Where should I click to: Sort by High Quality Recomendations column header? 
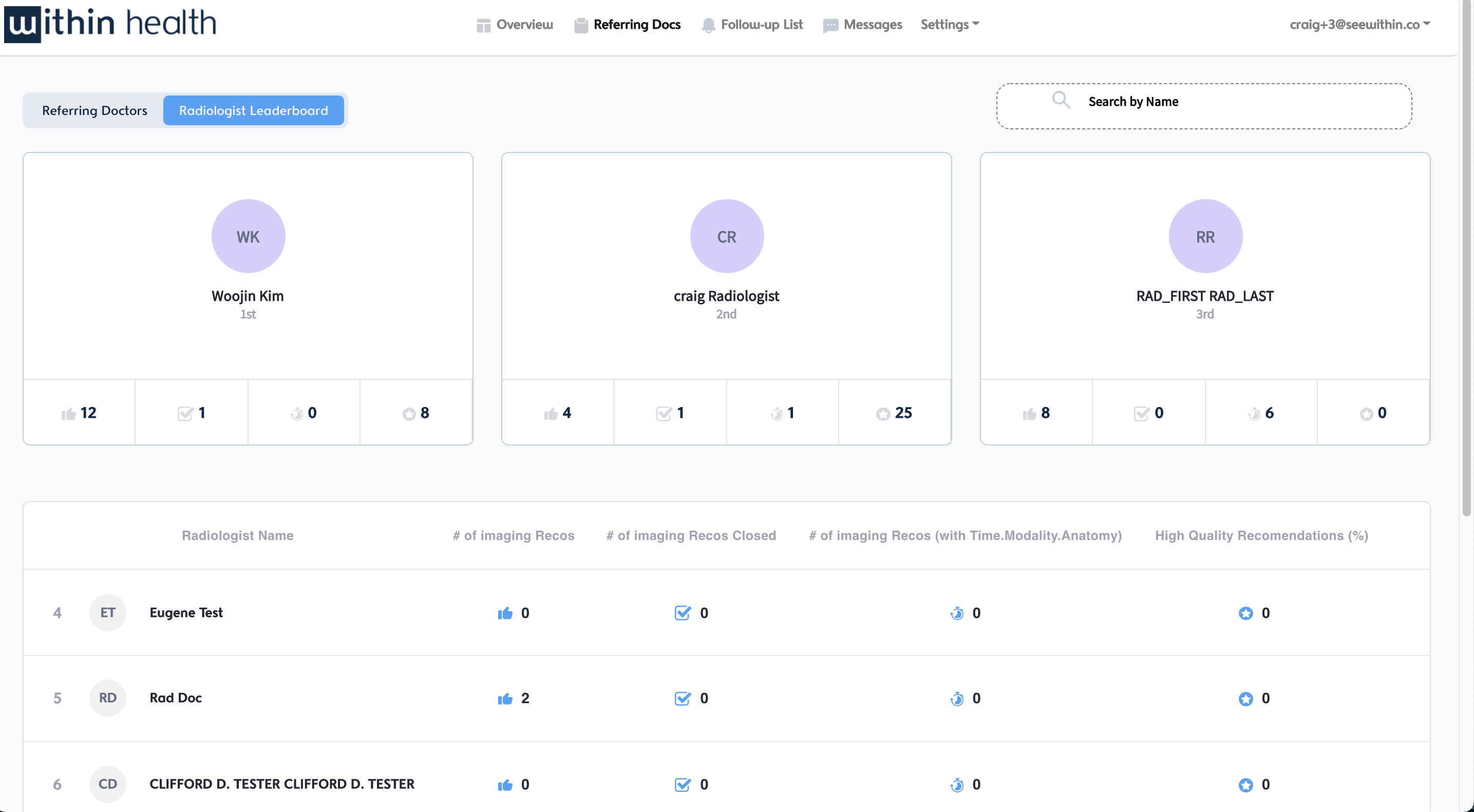tap(1261, 535)
